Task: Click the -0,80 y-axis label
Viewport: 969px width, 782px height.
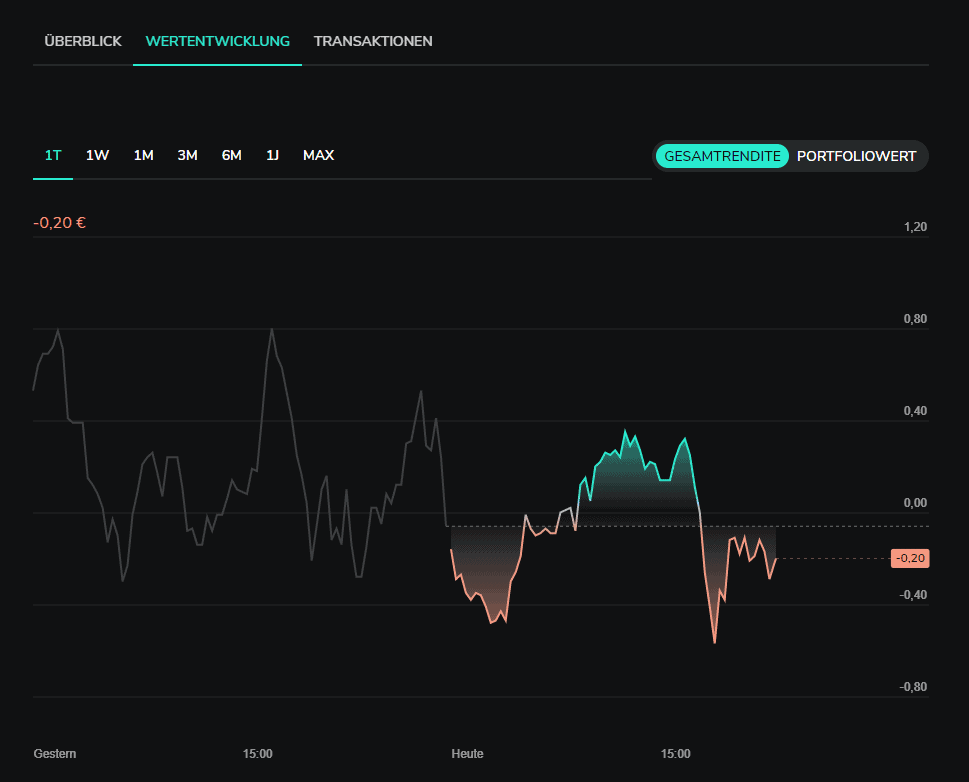Action: tap(913, 687)
